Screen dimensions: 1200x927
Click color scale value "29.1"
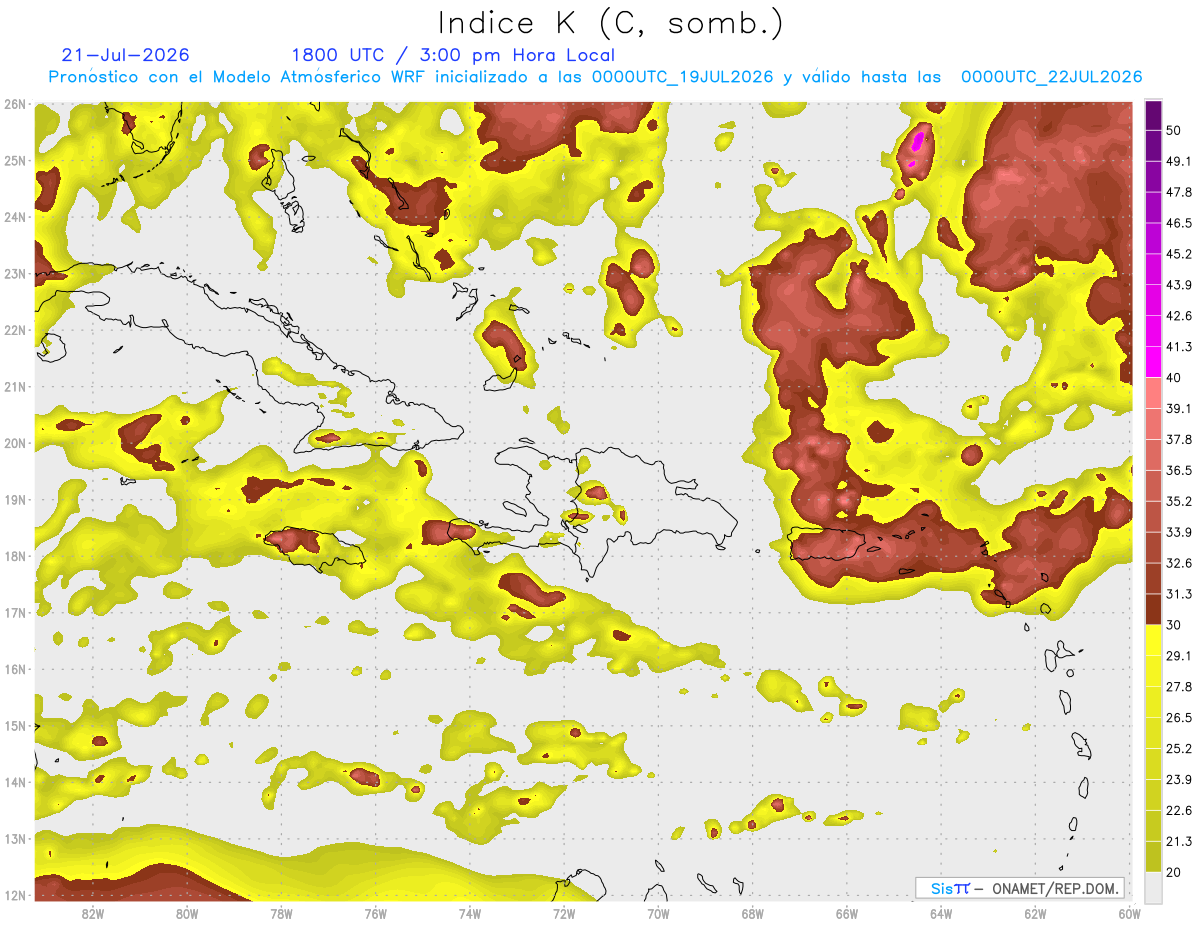point(1179,656)
